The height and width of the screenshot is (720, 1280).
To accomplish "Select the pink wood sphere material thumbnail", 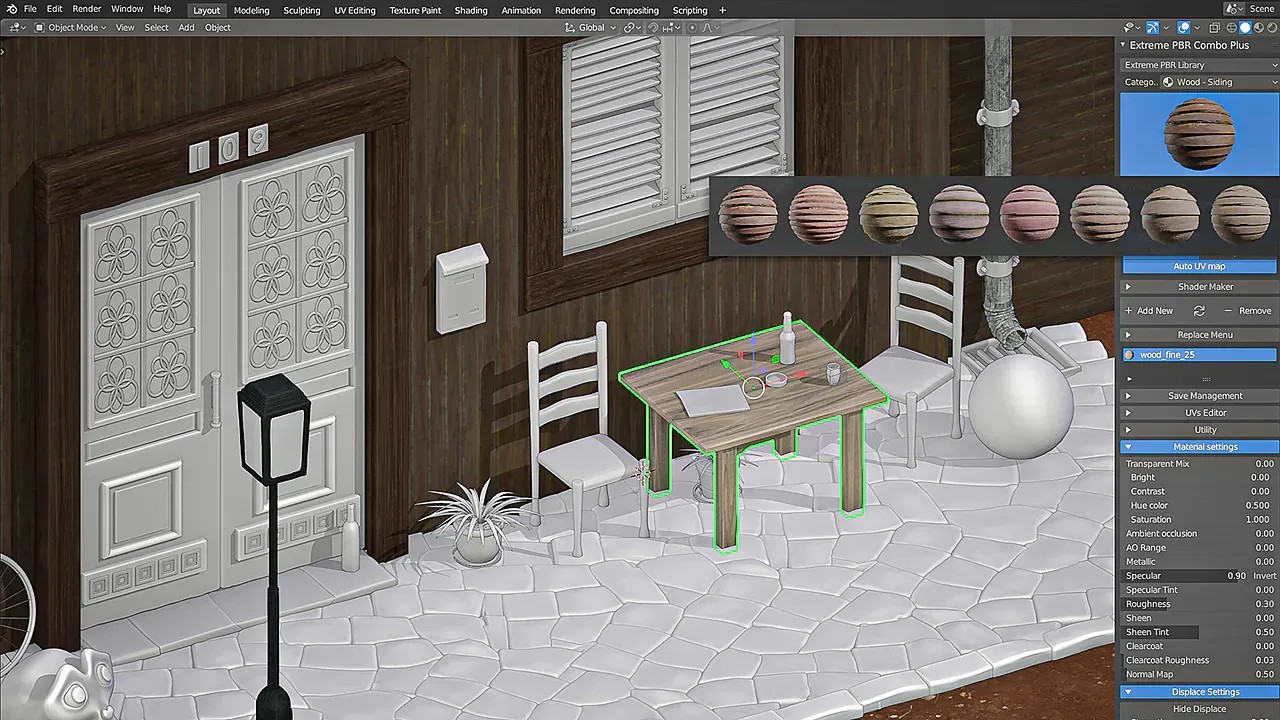I will [x=1029, y=214].
